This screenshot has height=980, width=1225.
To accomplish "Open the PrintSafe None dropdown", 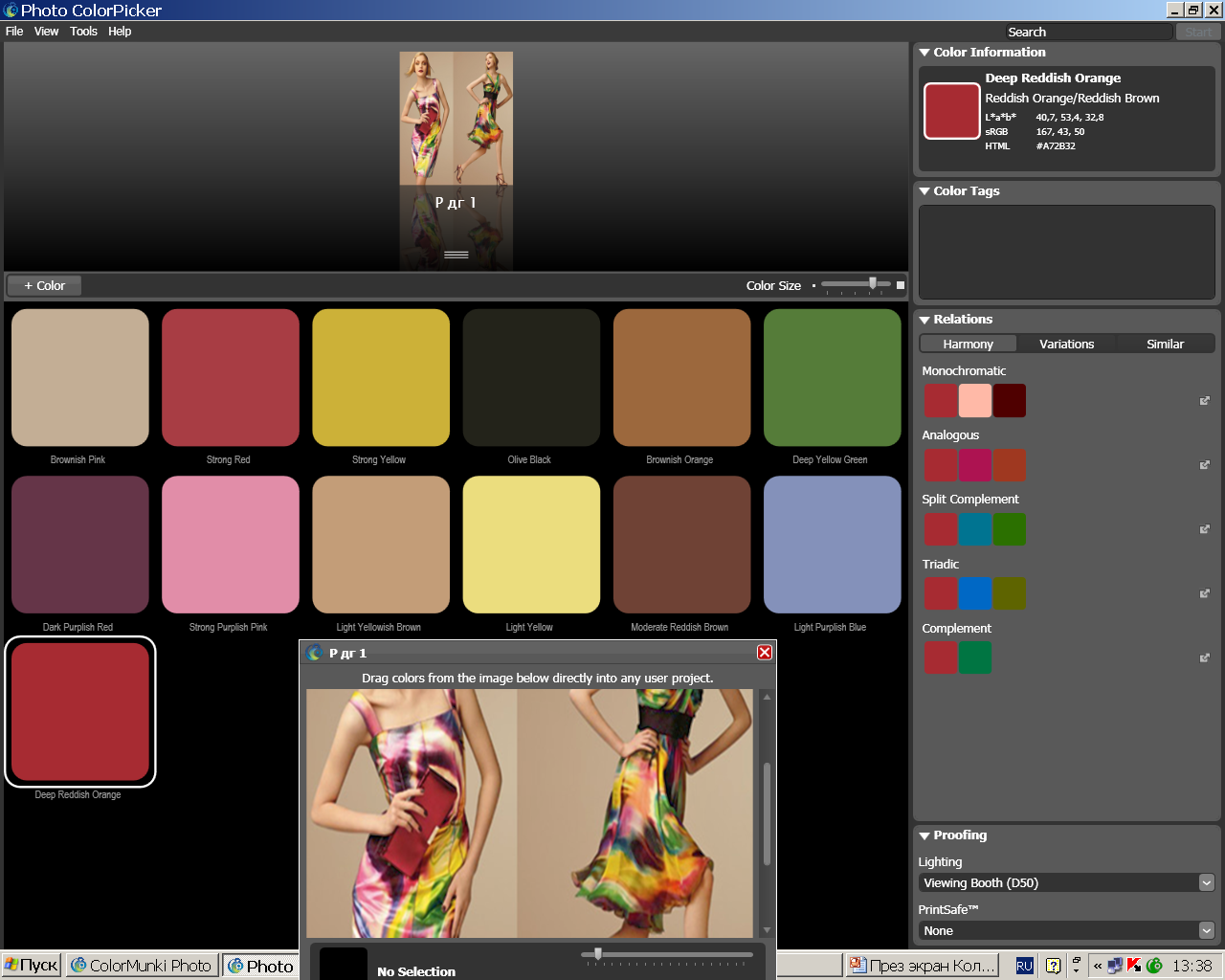I will (1066, 930).
